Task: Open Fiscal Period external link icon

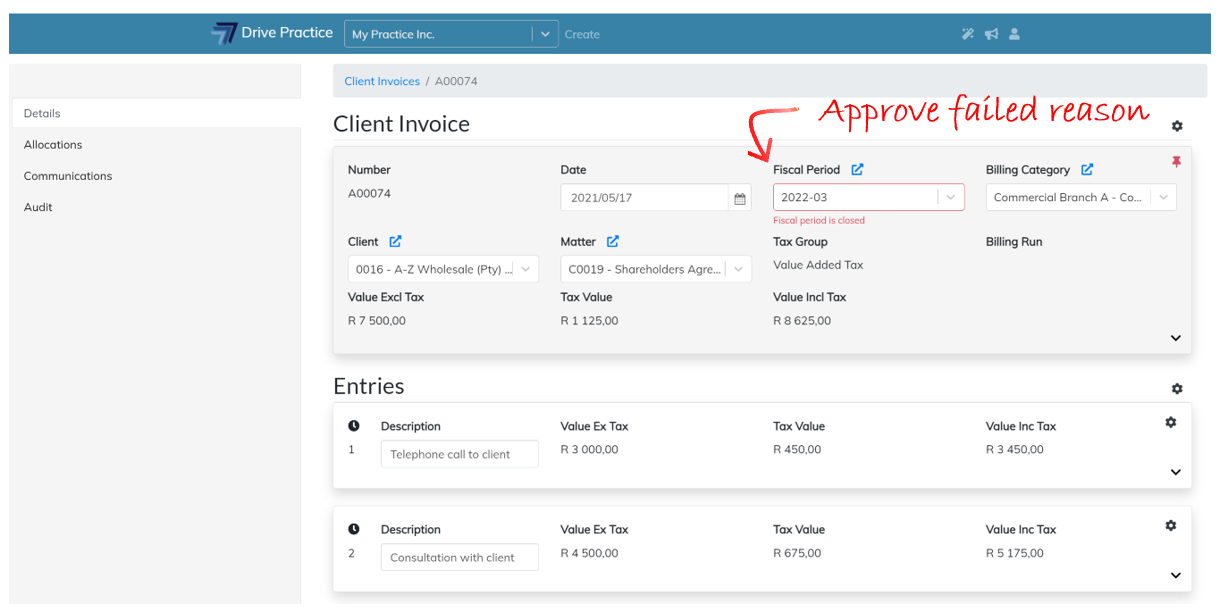Action: 857,170
